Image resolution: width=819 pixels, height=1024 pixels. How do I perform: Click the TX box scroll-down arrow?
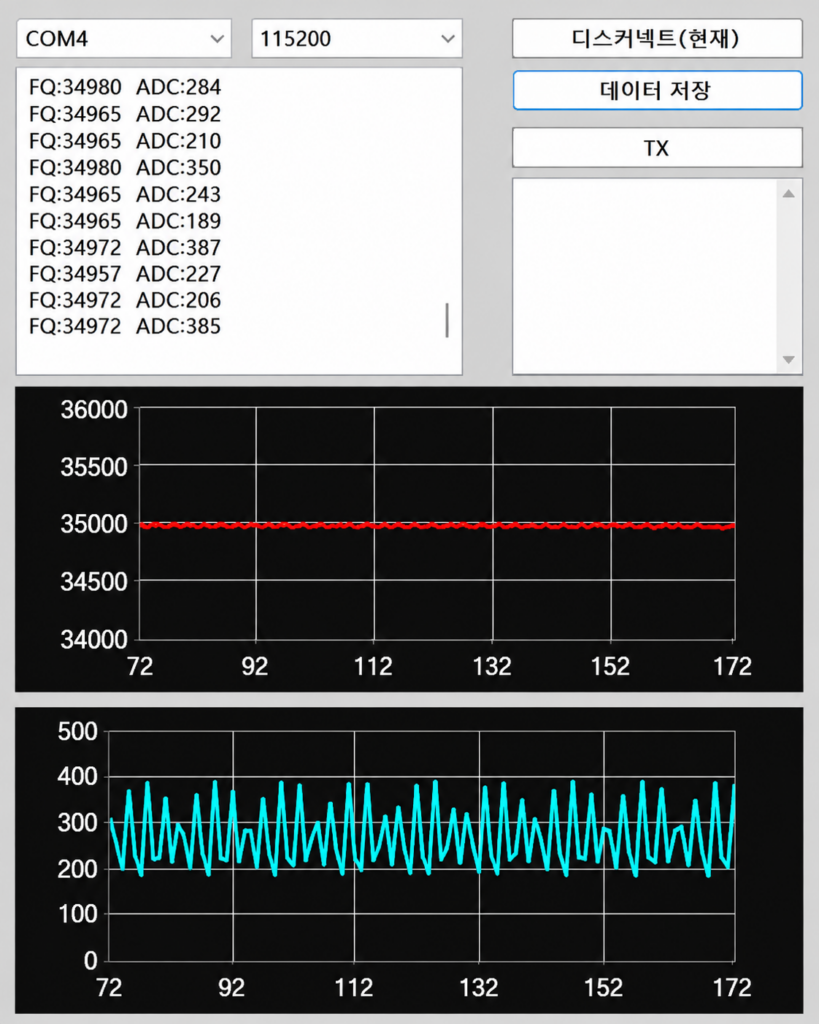tap(789, 360)
